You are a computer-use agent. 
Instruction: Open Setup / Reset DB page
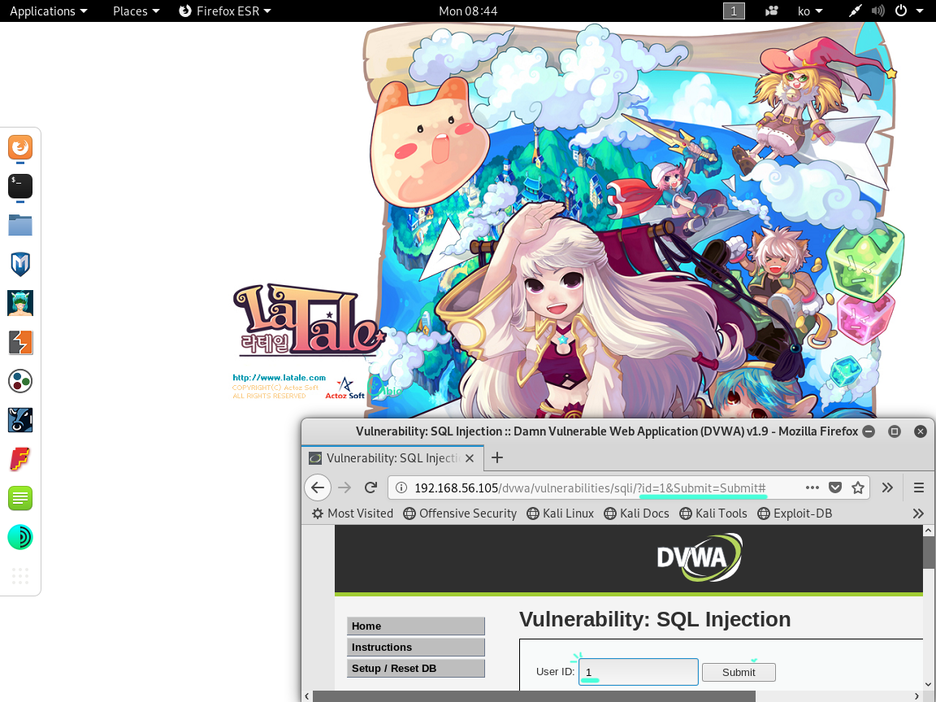415,668
